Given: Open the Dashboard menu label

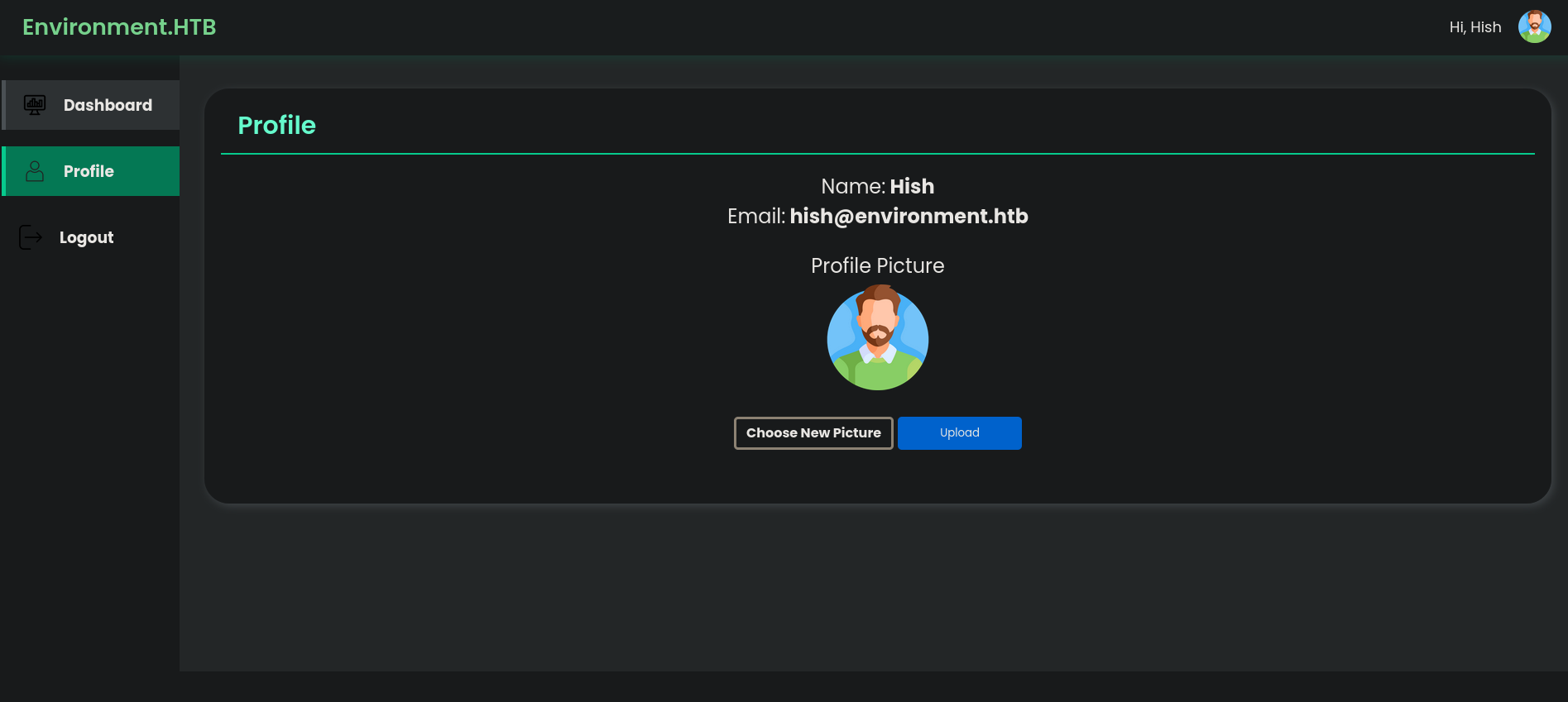Looking at the screenshot, I should click(108, 105).
